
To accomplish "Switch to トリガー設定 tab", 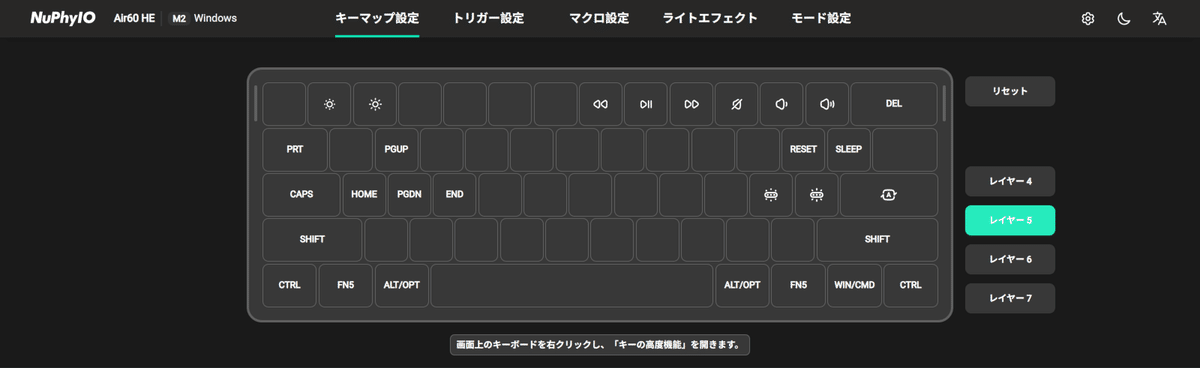I will 488,18.
